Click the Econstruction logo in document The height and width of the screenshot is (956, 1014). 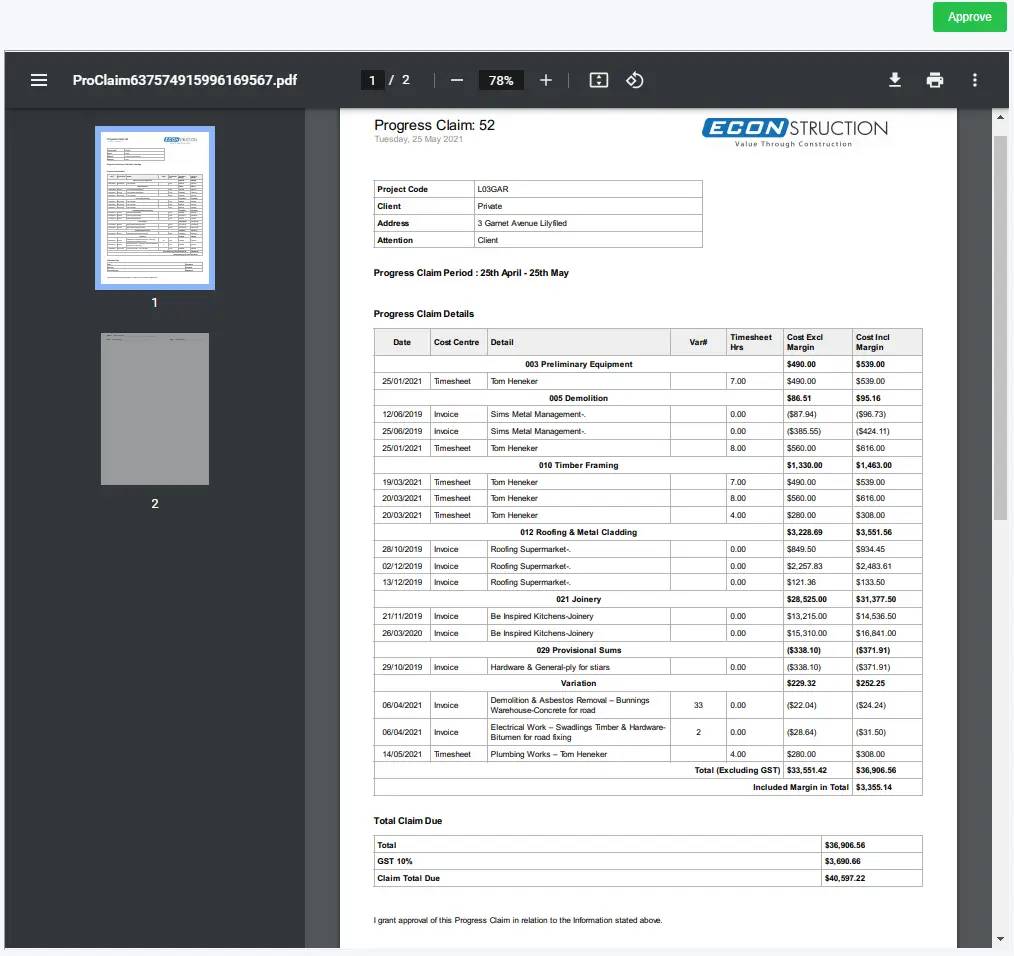(795, 130)
